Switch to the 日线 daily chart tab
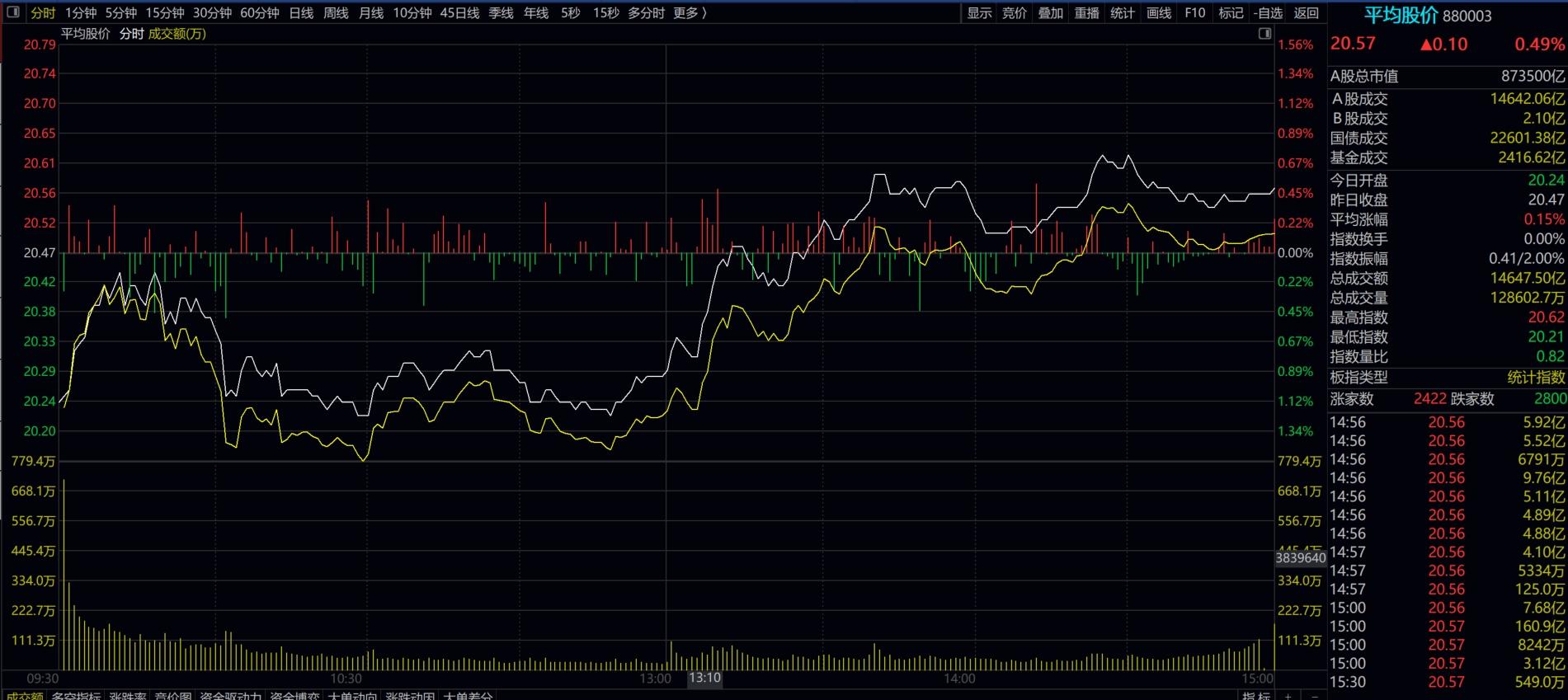This screenshot has height=700, width=1568. point(301,12)
